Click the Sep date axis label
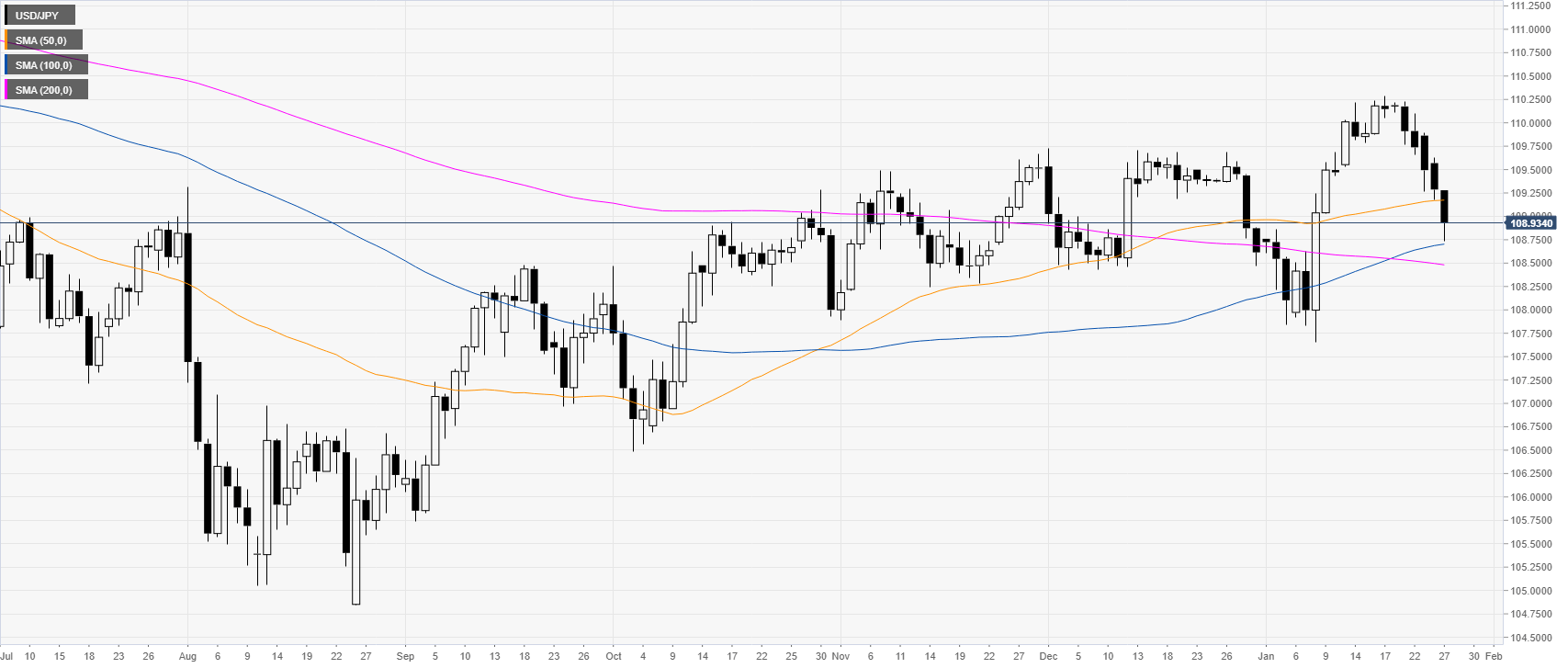 click(405, 656)
